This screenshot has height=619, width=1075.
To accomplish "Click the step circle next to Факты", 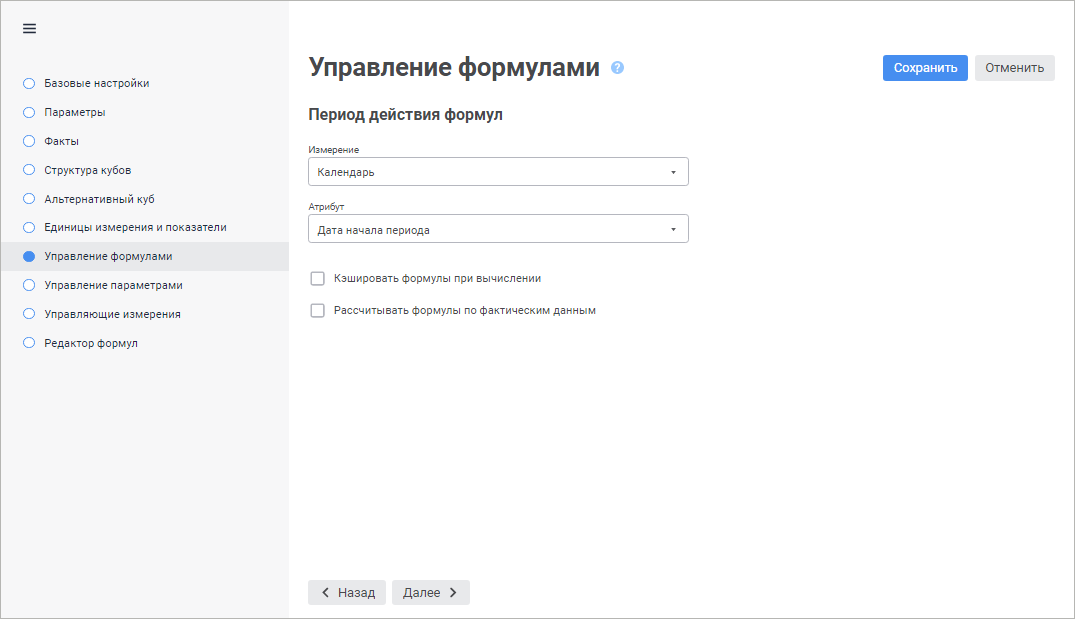I will coord(29,141).
